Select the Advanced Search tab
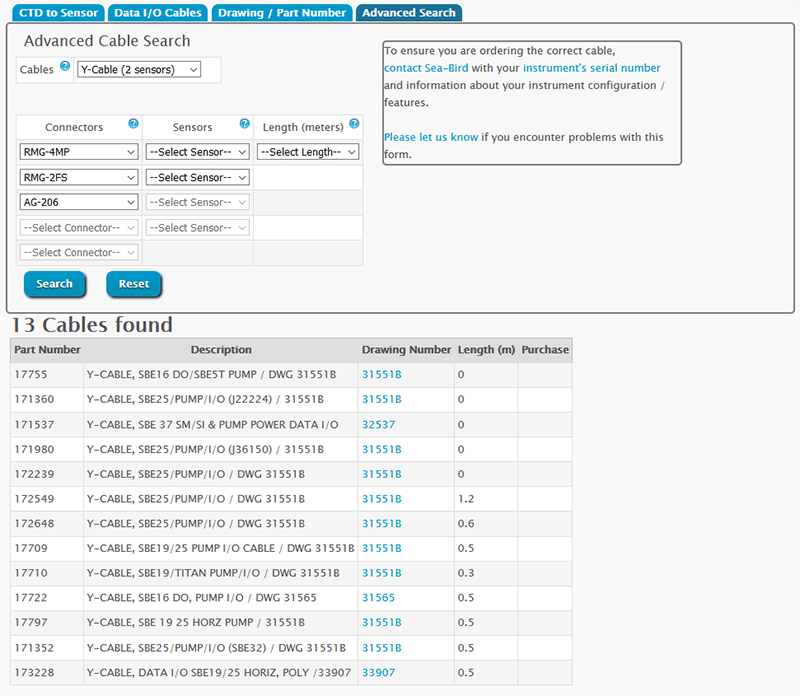800x696 pixels. coord(408,13)
